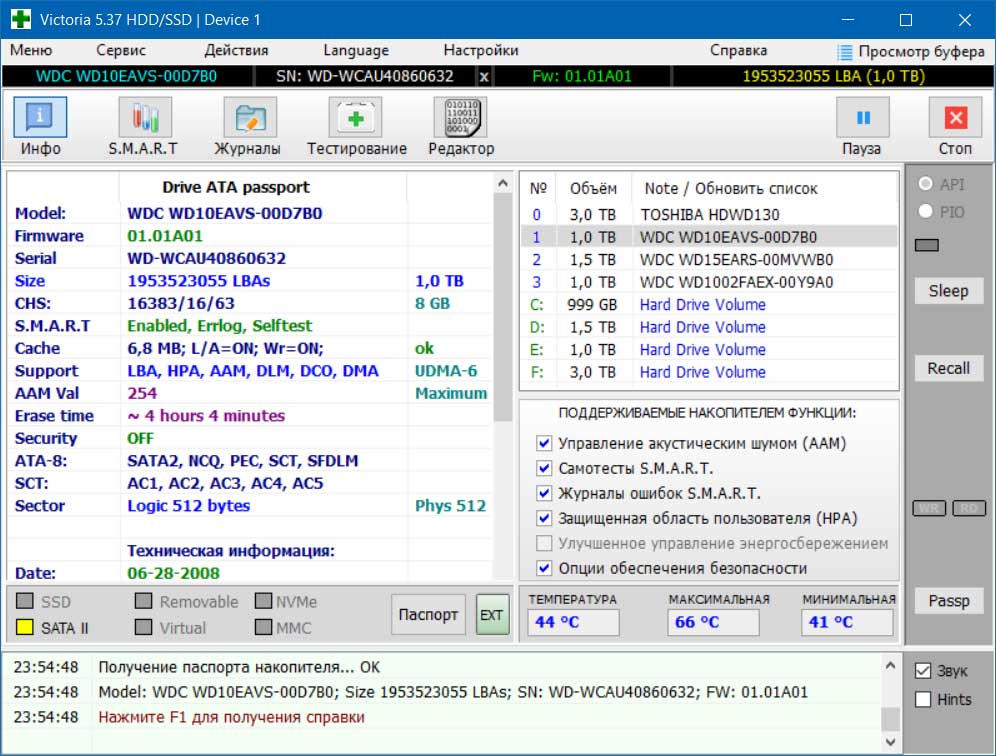Screen dimensions: 996x756
Task: Toggle Улучшенное управление энергосбережением checkbox
Action: click(x=544, y=543)
